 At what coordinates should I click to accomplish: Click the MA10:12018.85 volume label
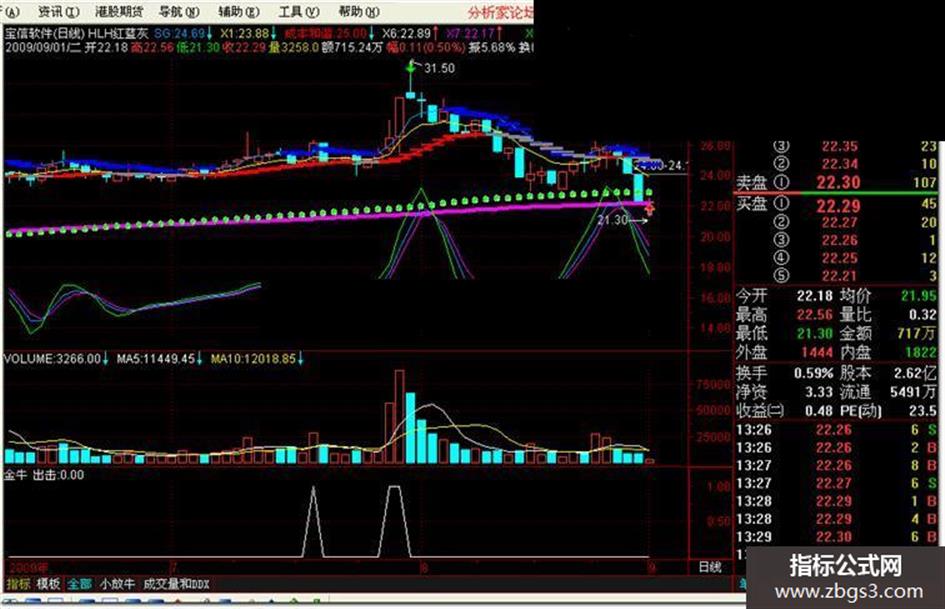pos(253,359)
